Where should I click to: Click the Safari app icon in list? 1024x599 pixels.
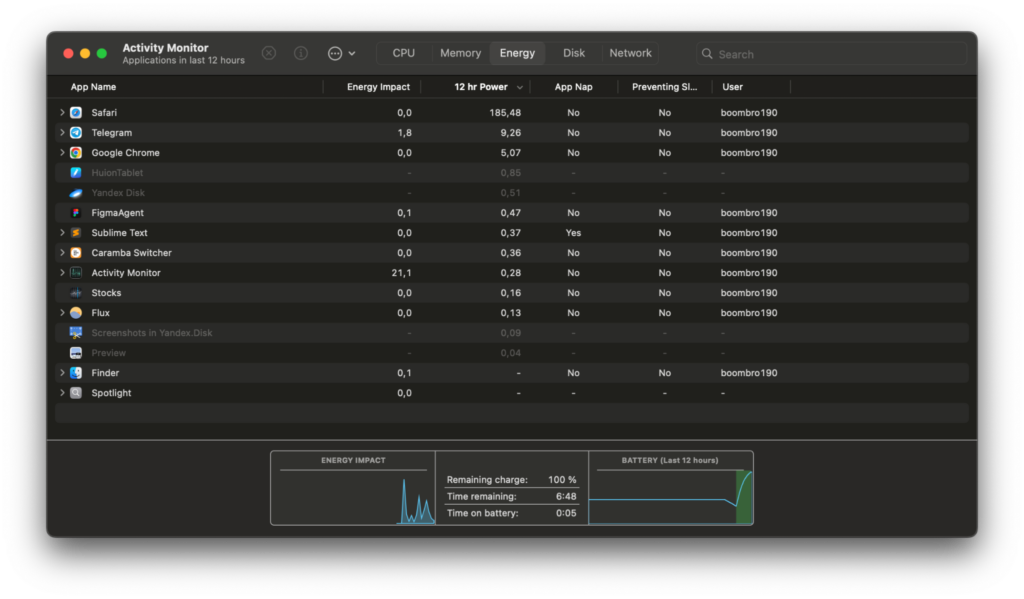pyautogui.click(x=76, y=113)
